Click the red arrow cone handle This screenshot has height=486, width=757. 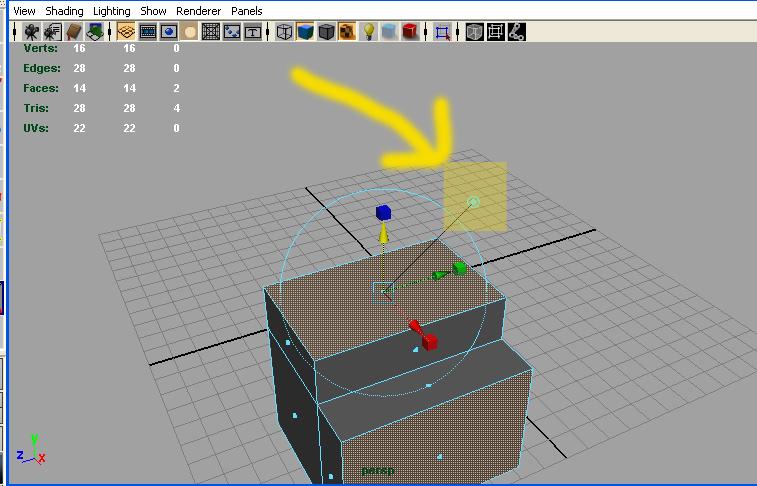[x=415, y=326]
